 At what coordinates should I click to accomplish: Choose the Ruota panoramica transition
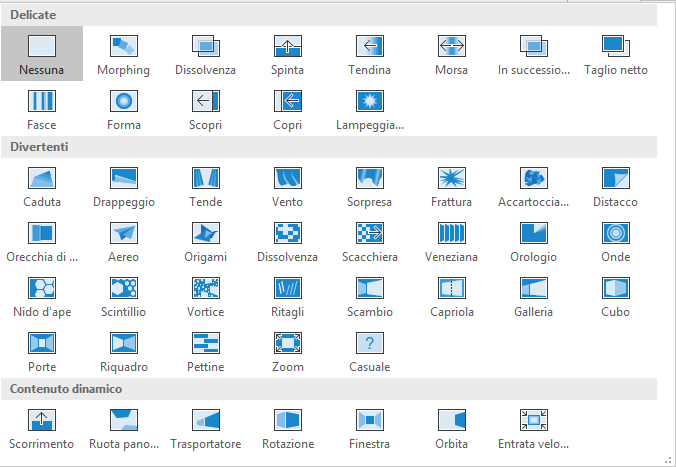(124, 428)
